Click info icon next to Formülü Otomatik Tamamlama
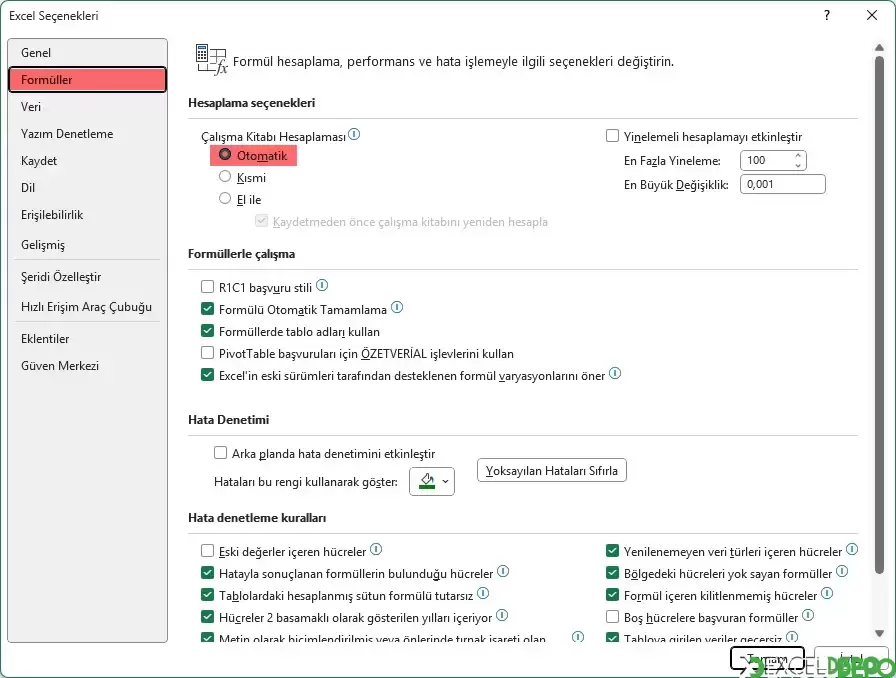 [397, 308]
